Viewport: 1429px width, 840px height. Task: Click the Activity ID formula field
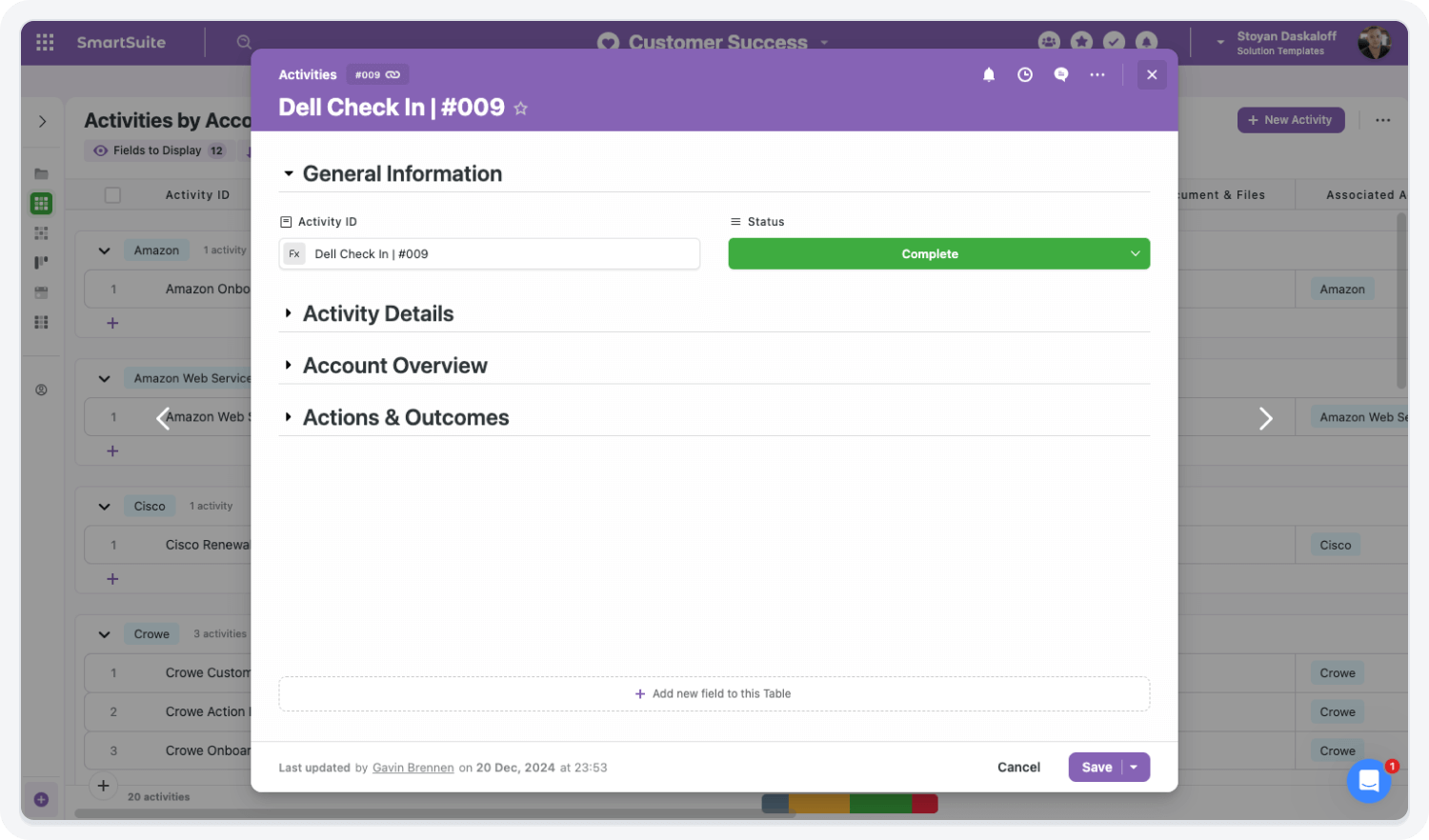490,254
